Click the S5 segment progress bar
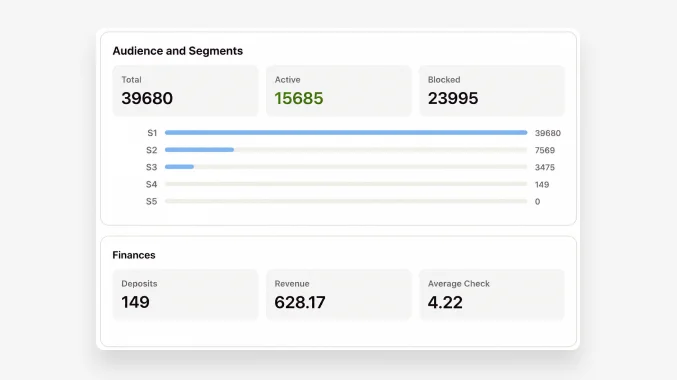This screenshot has width=677, height=380. [x=346, y=201]
